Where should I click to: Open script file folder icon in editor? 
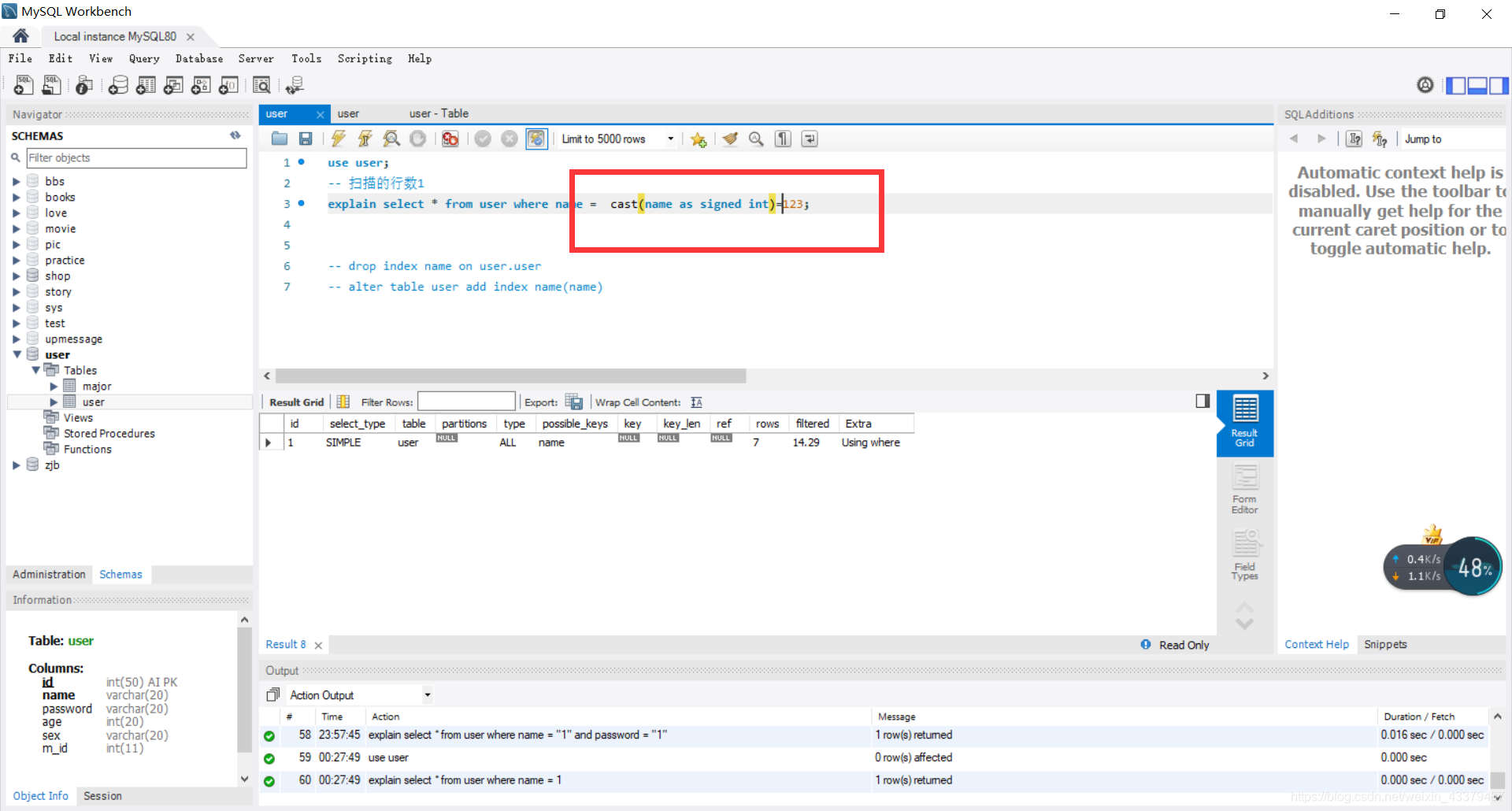(280, 139)
